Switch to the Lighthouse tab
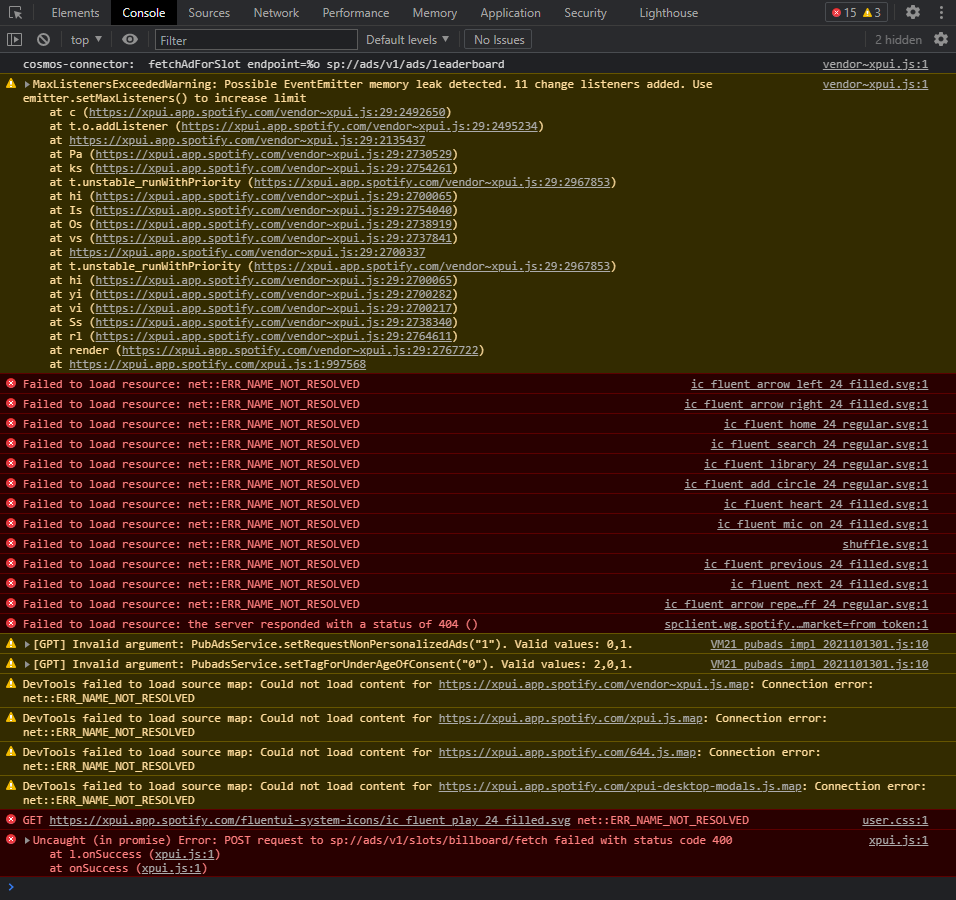956x900 pixels. click(668, 12)
